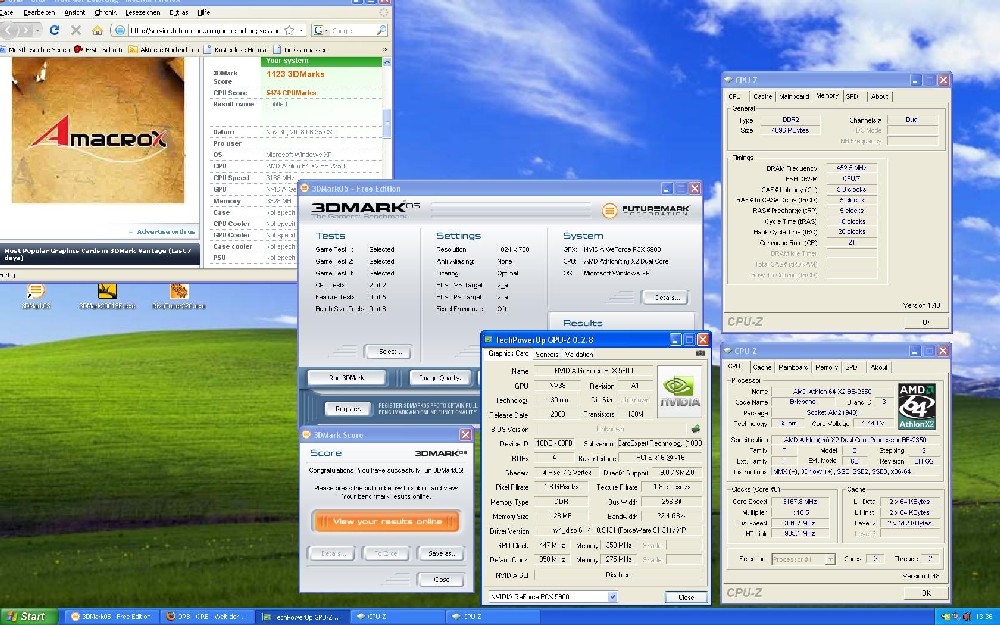Click the GPU-Z screenshot camera icon
Viewport: 1000px width, 625px height.
coord(700,353)
